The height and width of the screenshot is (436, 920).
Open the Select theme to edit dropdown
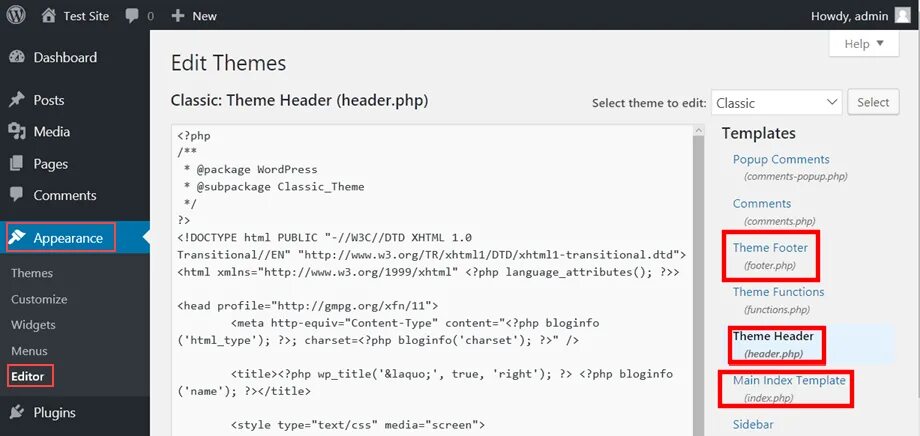coord(776,103)
